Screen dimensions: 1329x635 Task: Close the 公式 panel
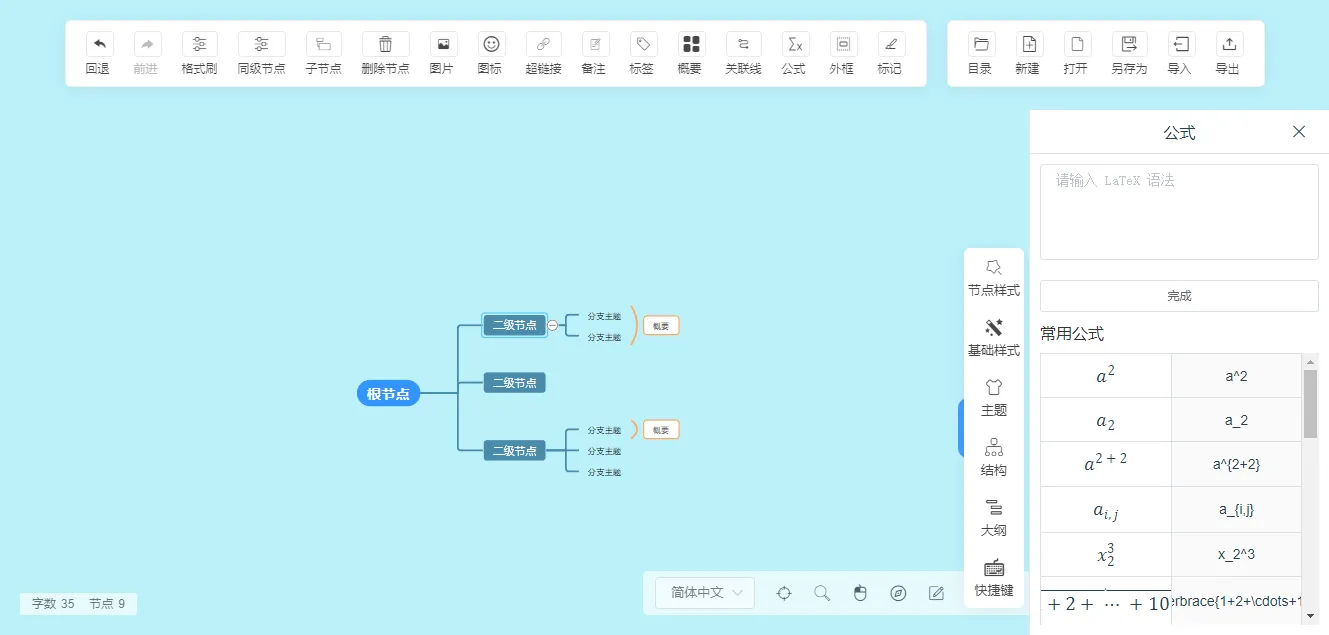[x=1299, y=132]
